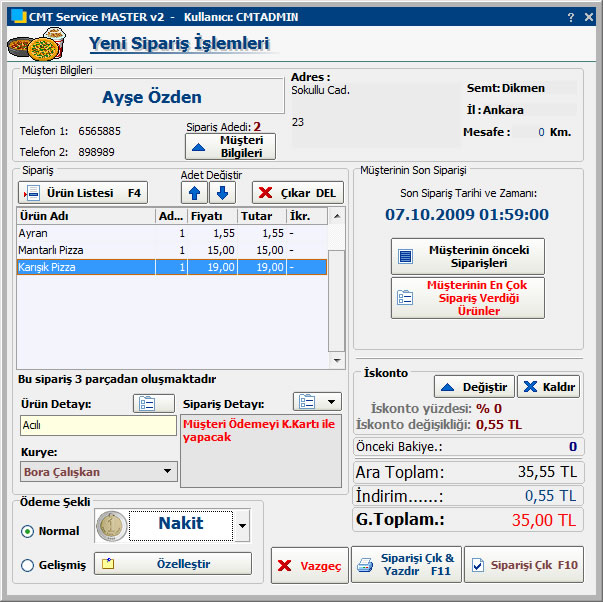Click the Ürün Detayı text field
Image resolution: width=603 pixels, height=602 pixels.
97,426
